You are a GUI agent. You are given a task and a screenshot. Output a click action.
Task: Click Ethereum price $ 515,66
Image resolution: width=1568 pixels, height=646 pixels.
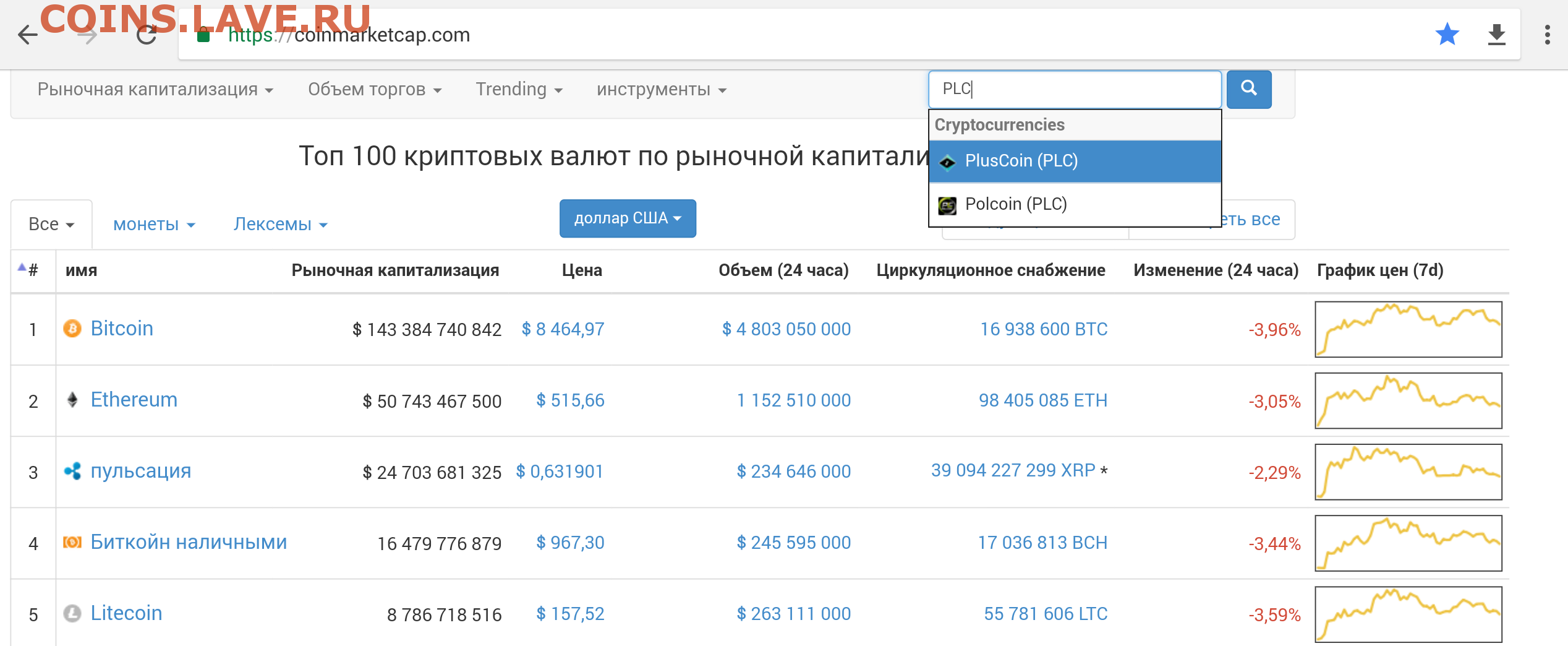tap(570, 400)
